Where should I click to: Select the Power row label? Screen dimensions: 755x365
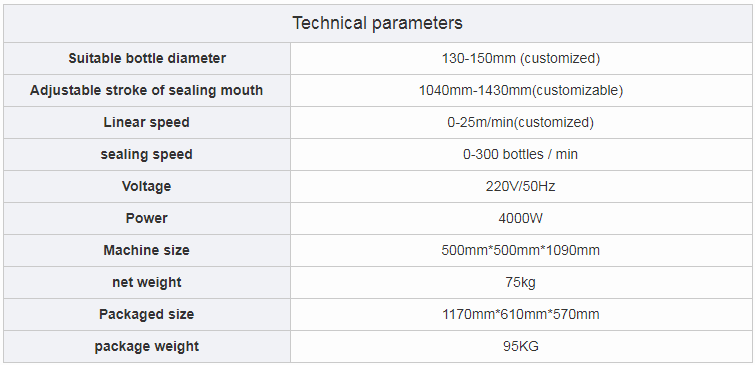(147, 218)
